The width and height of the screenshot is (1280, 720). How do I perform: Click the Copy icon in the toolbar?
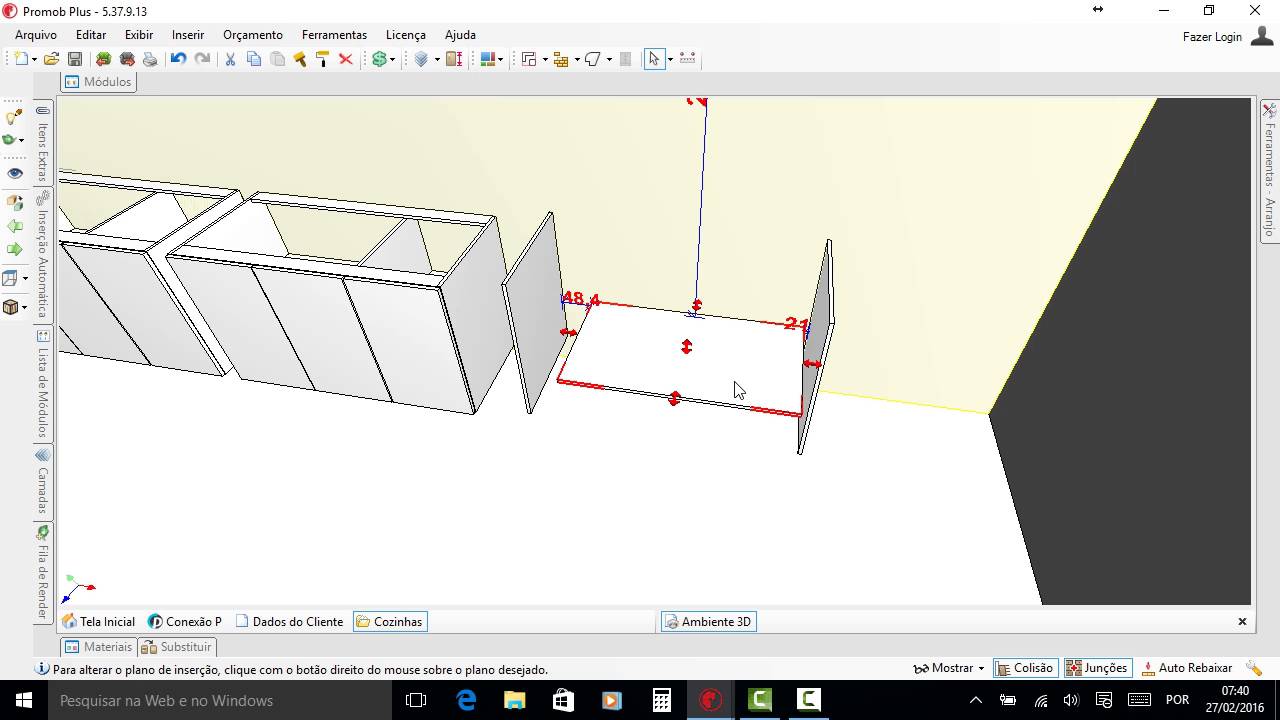[x=254, y=59]
